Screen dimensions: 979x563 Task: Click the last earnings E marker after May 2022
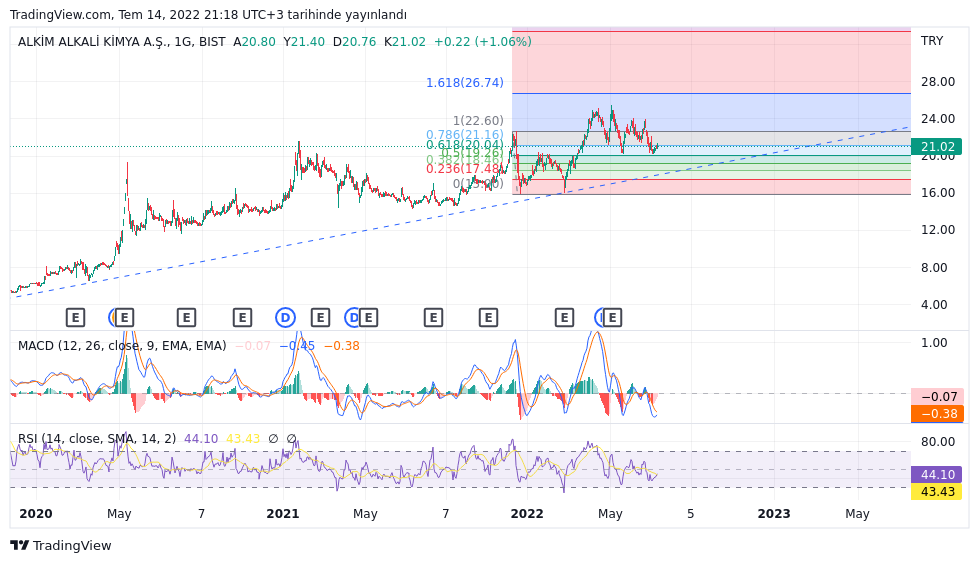(612, 318)
